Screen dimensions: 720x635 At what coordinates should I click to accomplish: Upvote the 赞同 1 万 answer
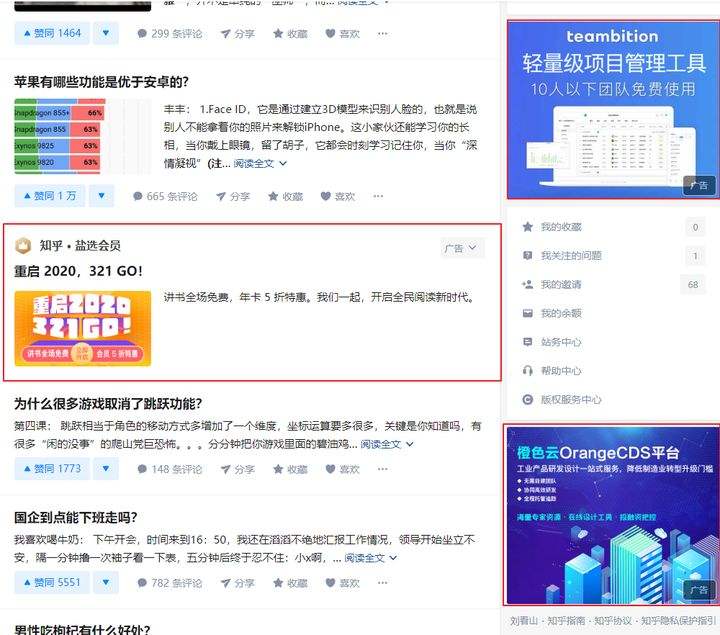pos(50,196)
